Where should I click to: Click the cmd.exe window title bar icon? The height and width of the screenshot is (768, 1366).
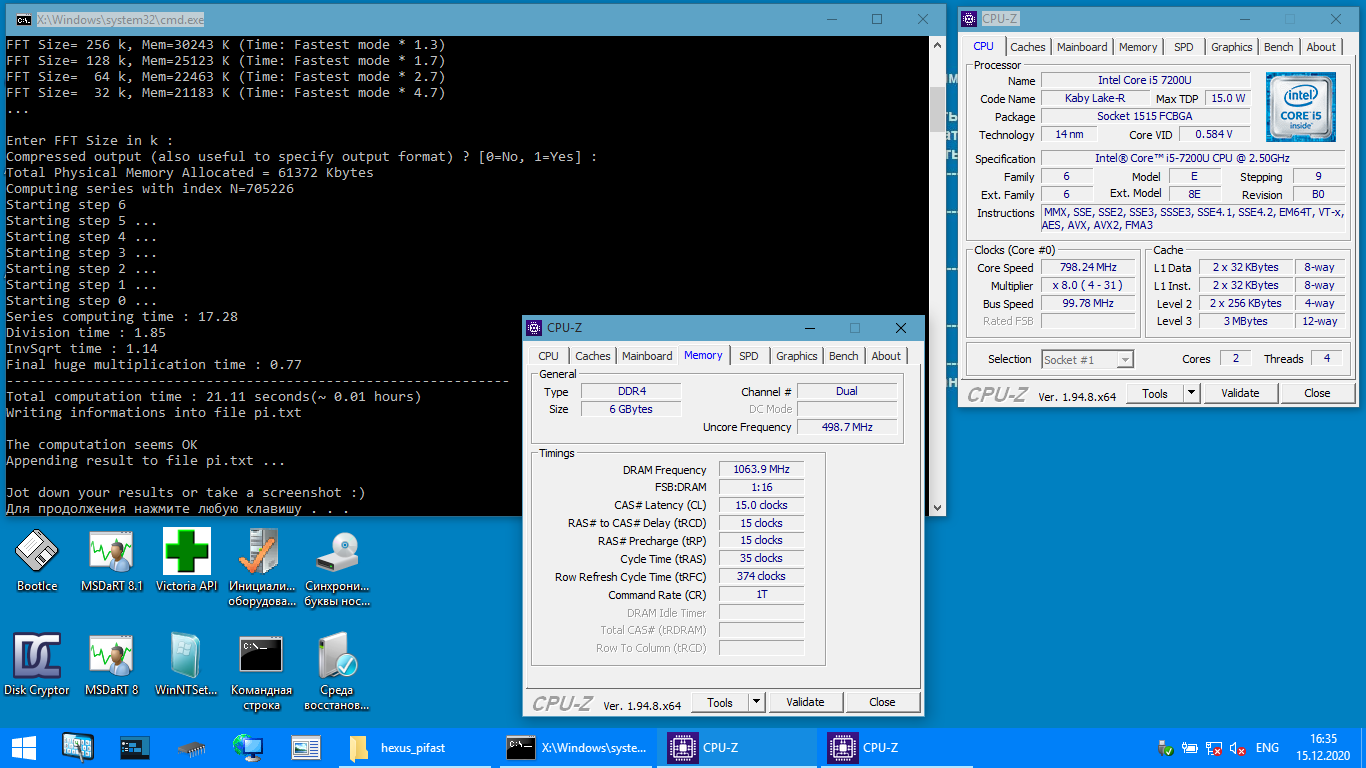coord(23,19)
